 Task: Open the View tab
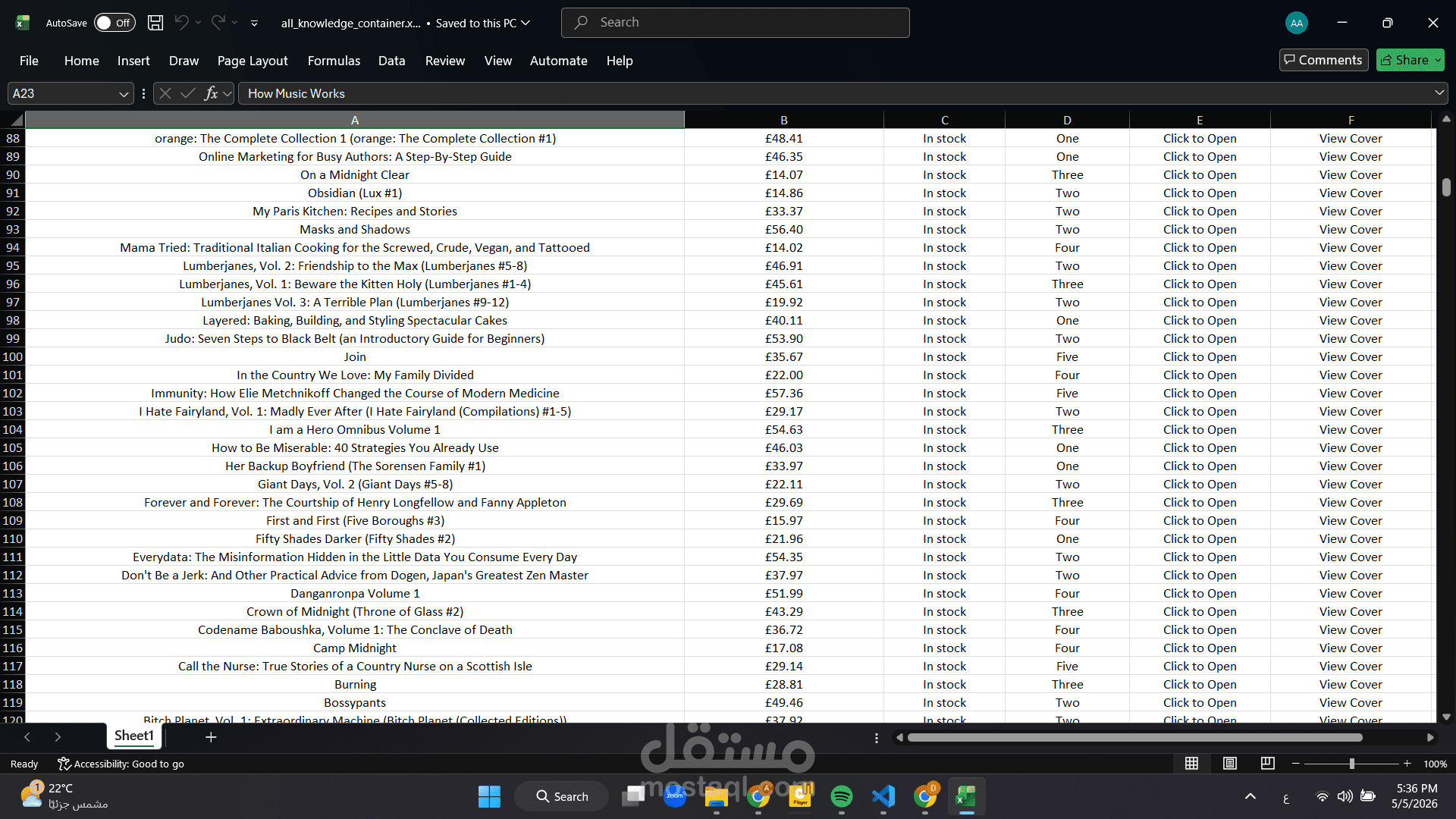pos(498,61)
